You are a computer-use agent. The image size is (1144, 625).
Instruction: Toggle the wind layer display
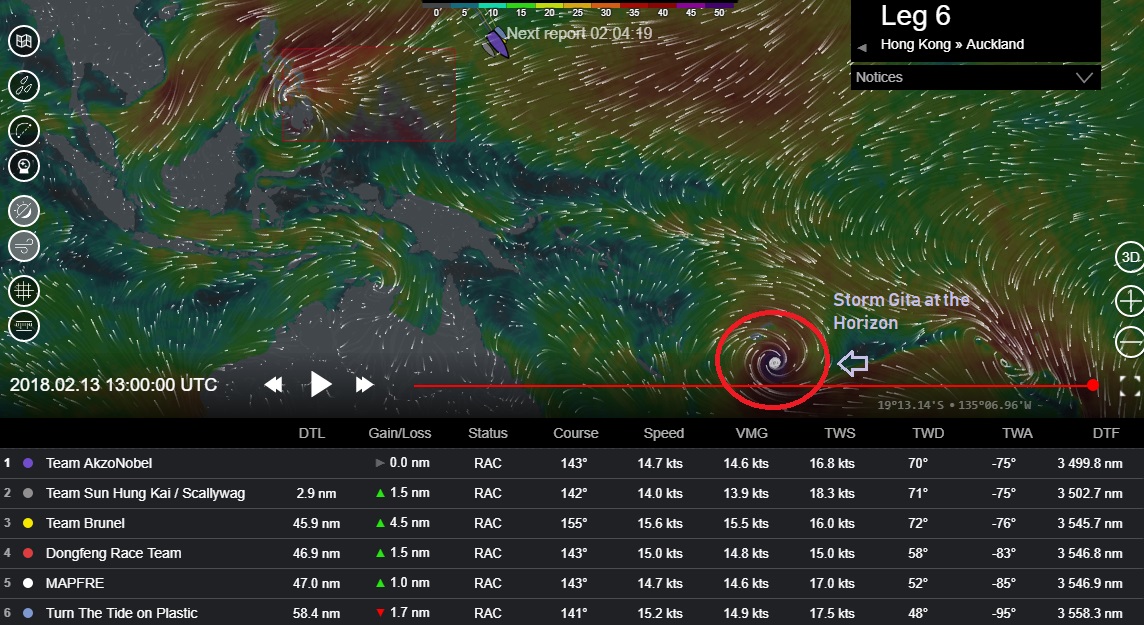[x=23, y=246]
